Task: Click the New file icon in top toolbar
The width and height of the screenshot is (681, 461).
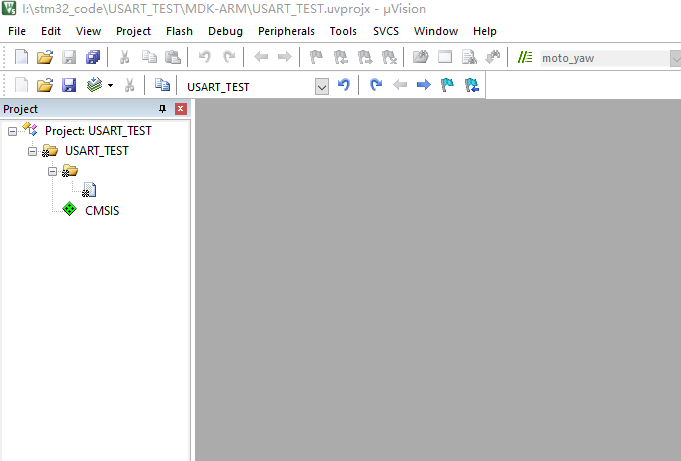Action: pyautogui.click(x=21, y=58)
